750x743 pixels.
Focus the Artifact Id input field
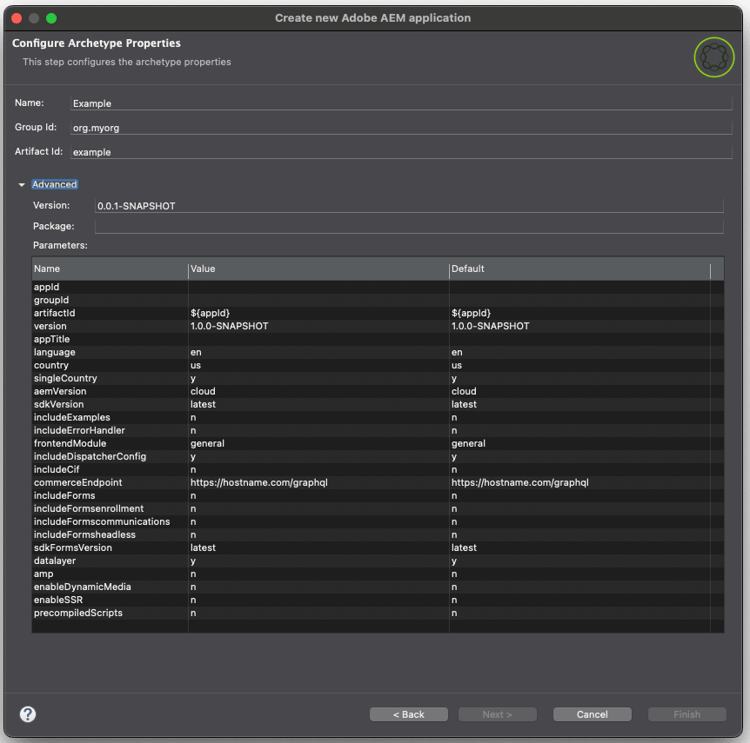pos(401,152)
